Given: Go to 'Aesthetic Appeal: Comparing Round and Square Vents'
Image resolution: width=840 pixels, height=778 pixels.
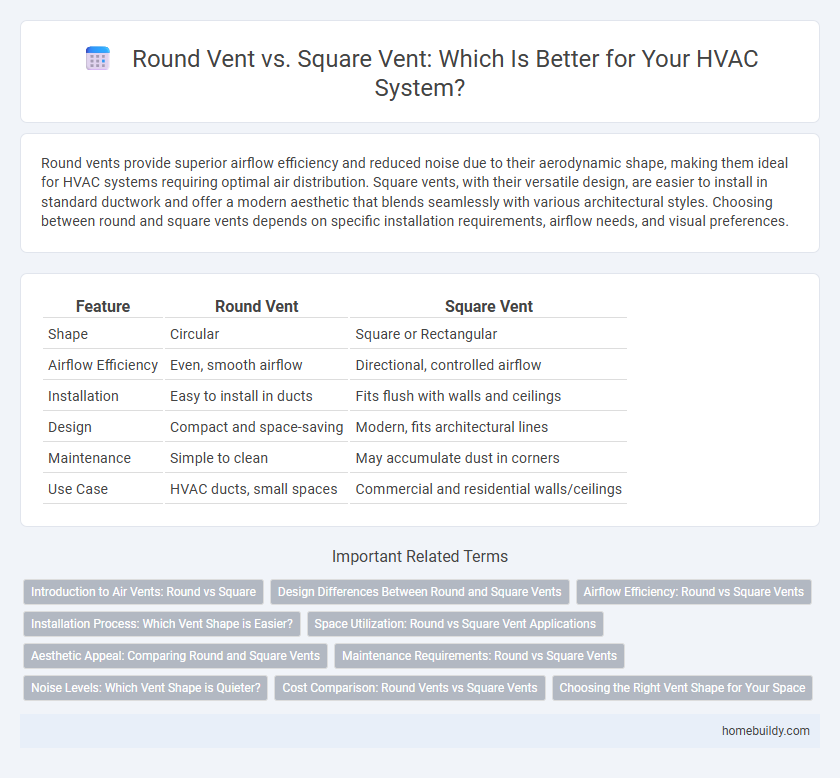Looking at the screenshot, I should coord(175,656).
